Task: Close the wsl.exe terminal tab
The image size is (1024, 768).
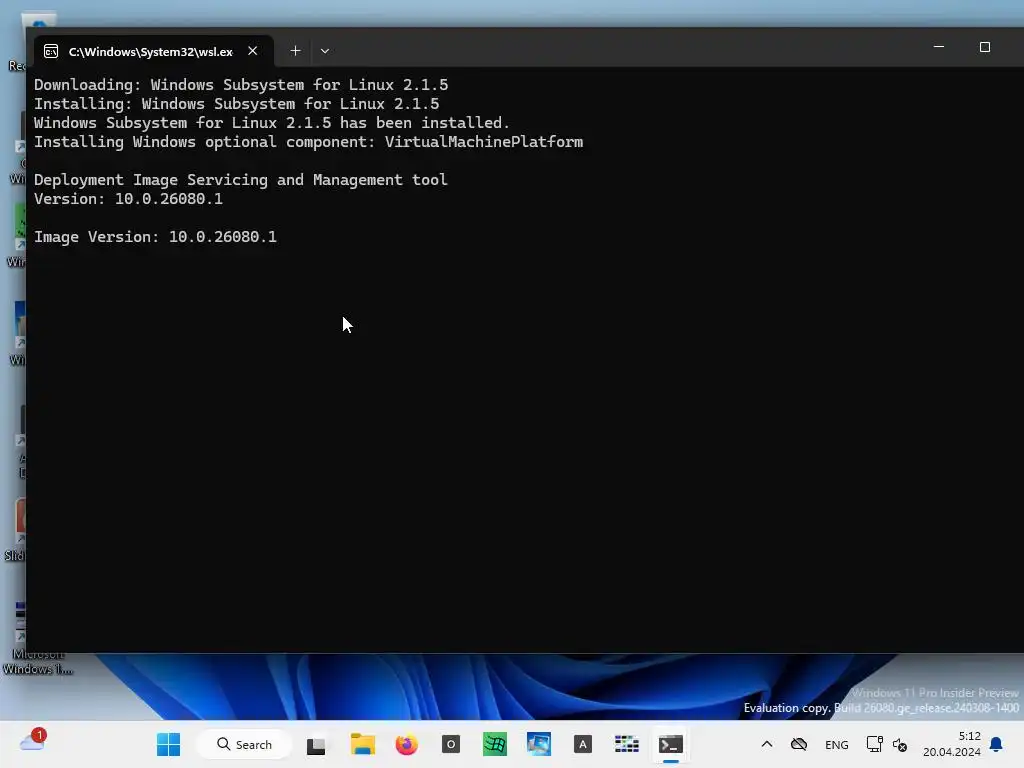Action: click(x=253, y=51)
